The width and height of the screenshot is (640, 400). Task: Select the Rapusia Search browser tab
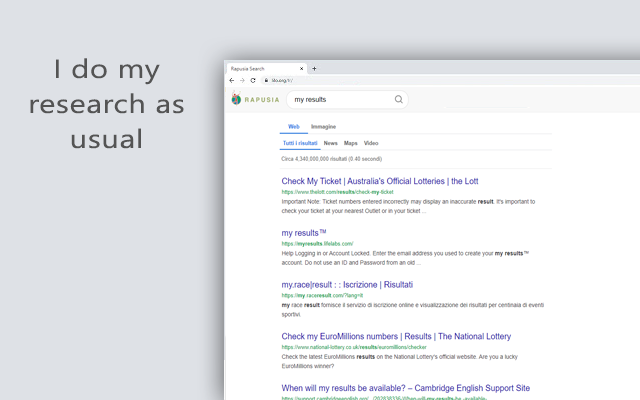pyautogui.click(x=266, y=69)
